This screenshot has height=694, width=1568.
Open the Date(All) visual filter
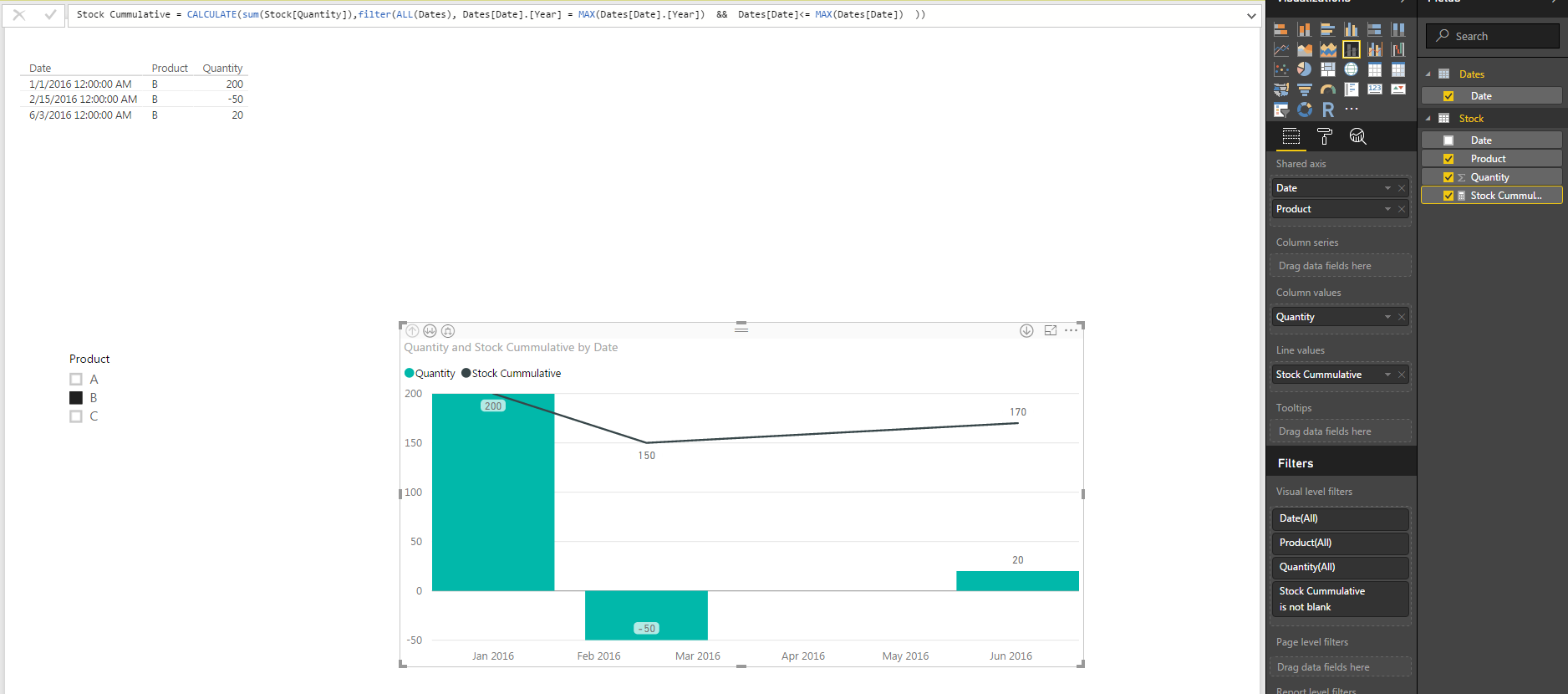[1340, 518]
